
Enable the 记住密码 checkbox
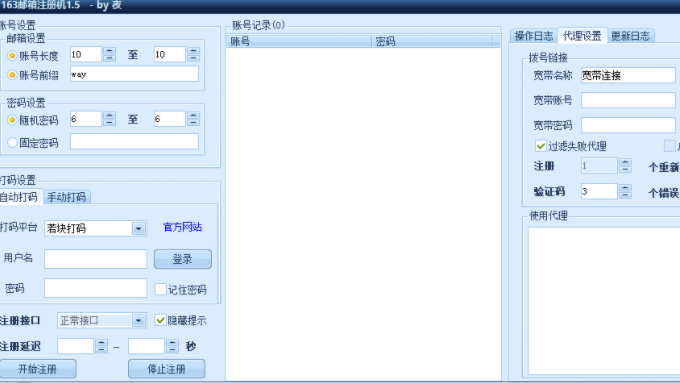pos(160,289)
